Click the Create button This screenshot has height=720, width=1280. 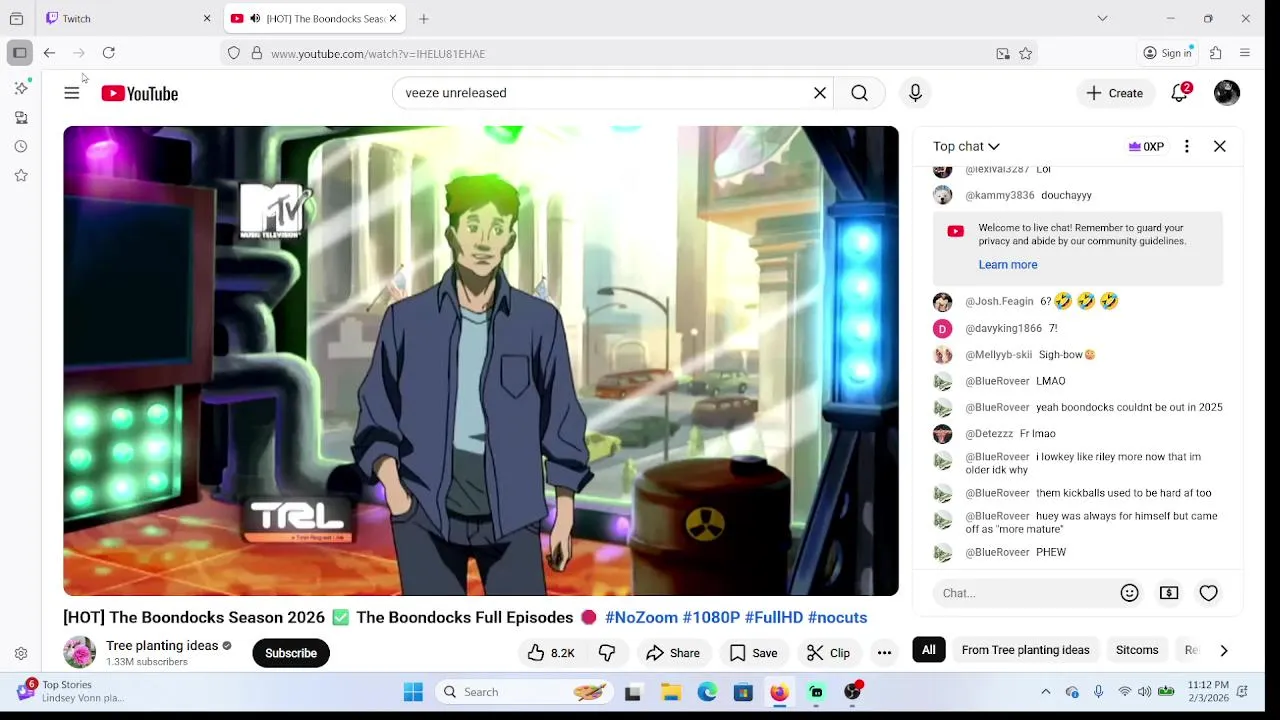pos(1115,93)
